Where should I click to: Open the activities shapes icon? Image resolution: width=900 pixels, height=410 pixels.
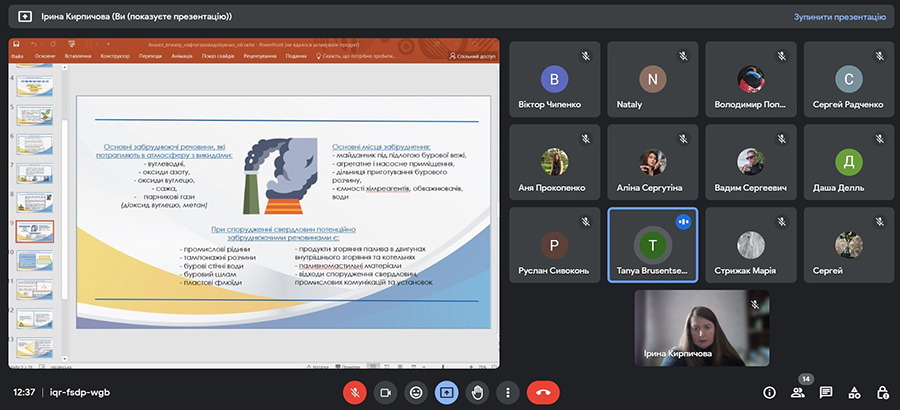(854, 392)
